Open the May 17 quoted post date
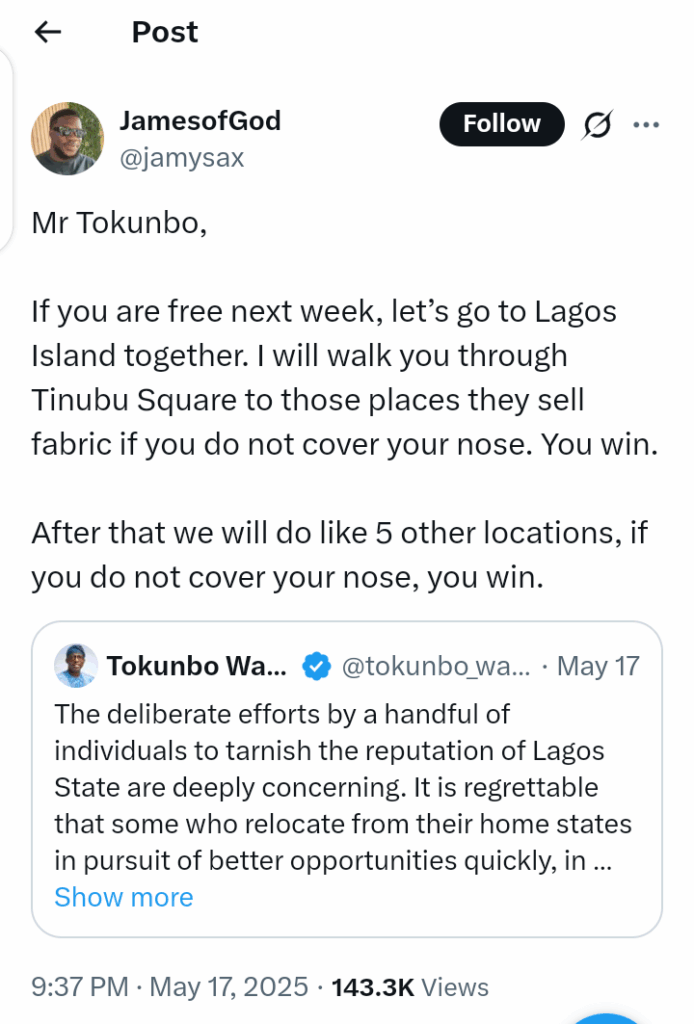Screen dimensions: 694x1024 [598, 666]
